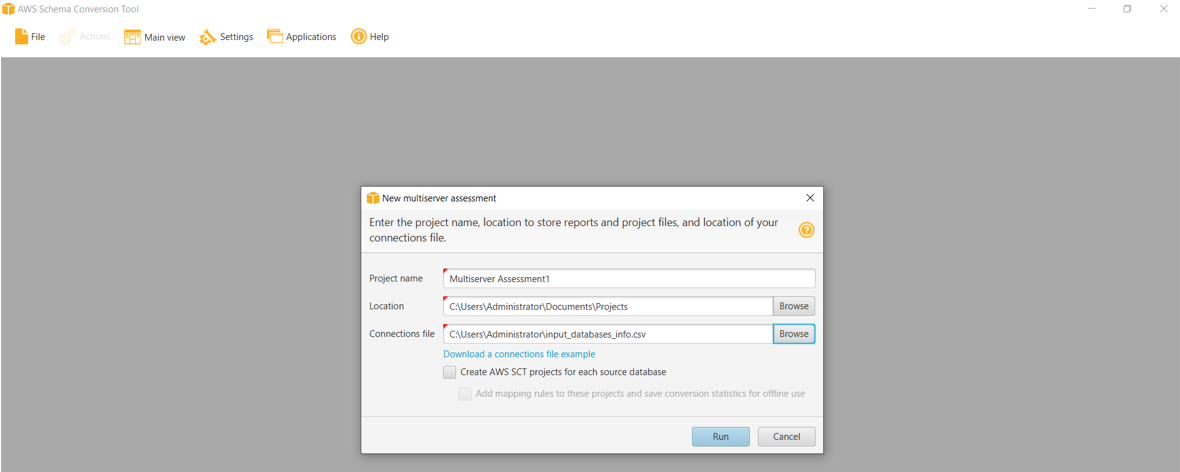Minimize the AWS Schema Conversion Tool window
The image size is (1180, 472).
1091,9
